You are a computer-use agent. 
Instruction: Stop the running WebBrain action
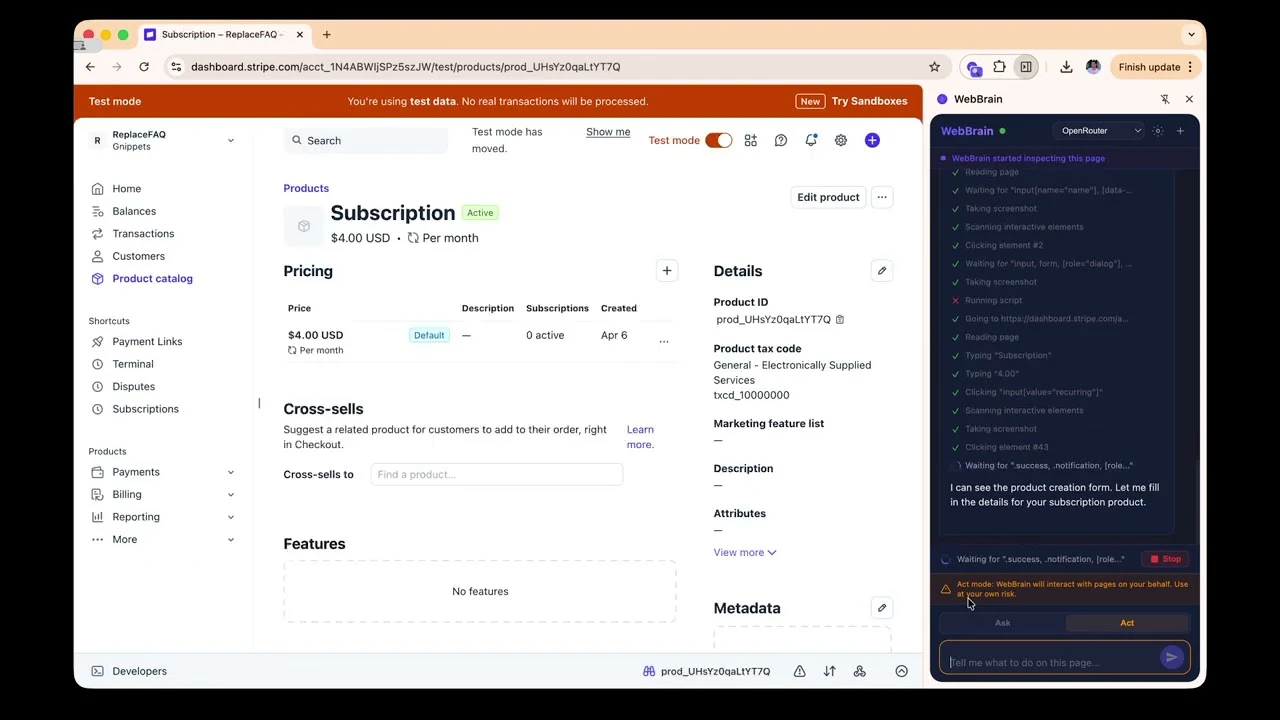point(1165,559)
